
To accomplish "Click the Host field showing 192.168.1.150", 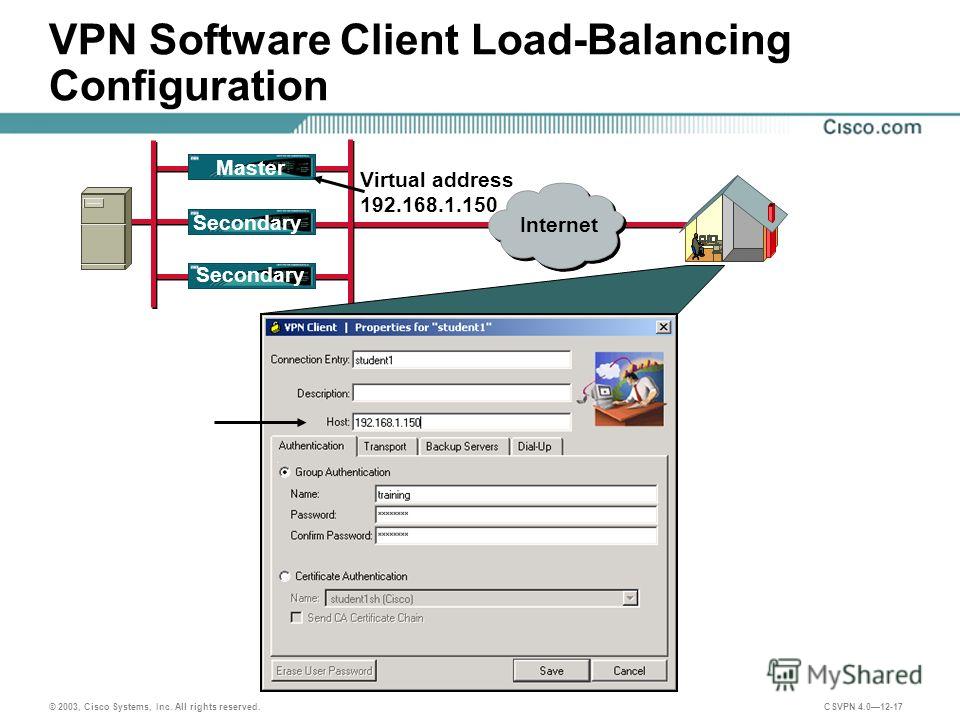I will tap(462, 422).
